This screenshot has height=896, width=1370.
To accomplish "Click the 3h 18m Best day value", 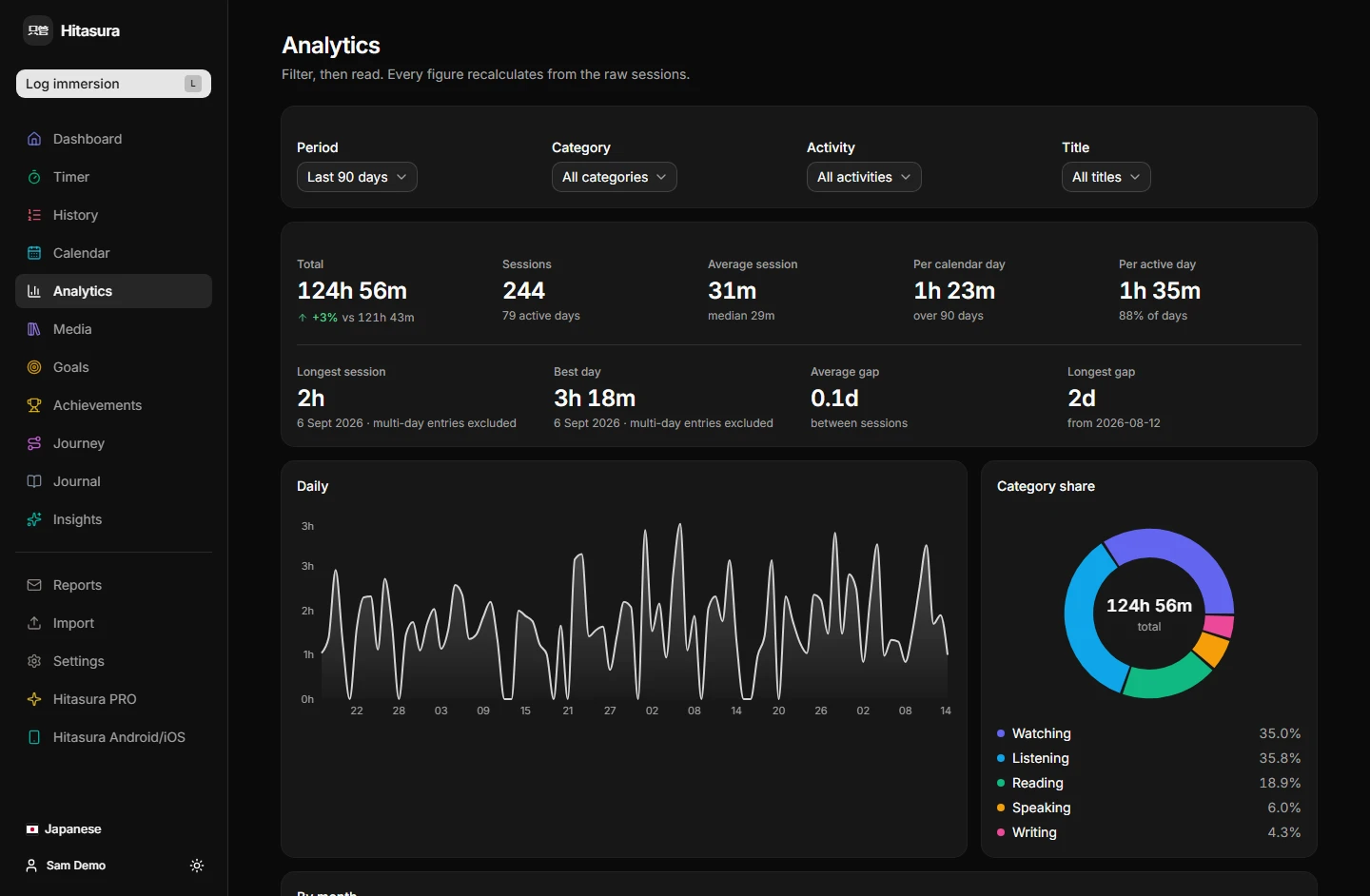I will click(595, 398).
